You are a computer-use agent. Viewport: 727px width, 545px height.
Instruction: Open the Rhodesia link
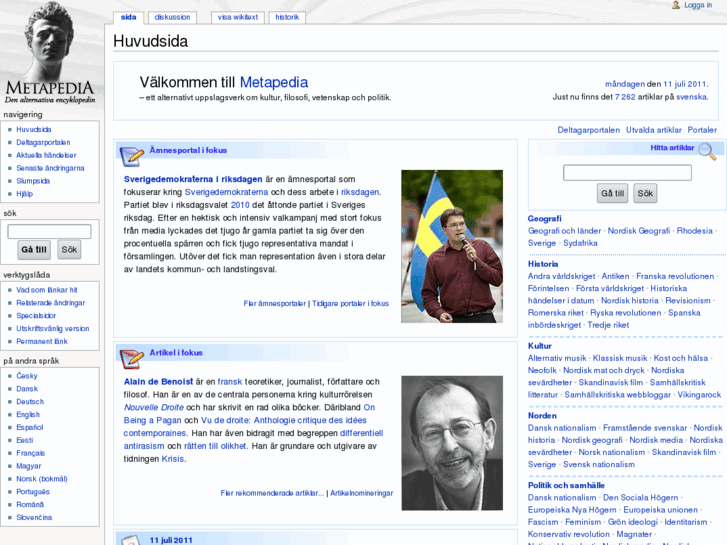pyautogui.click(x=695, y=231)
